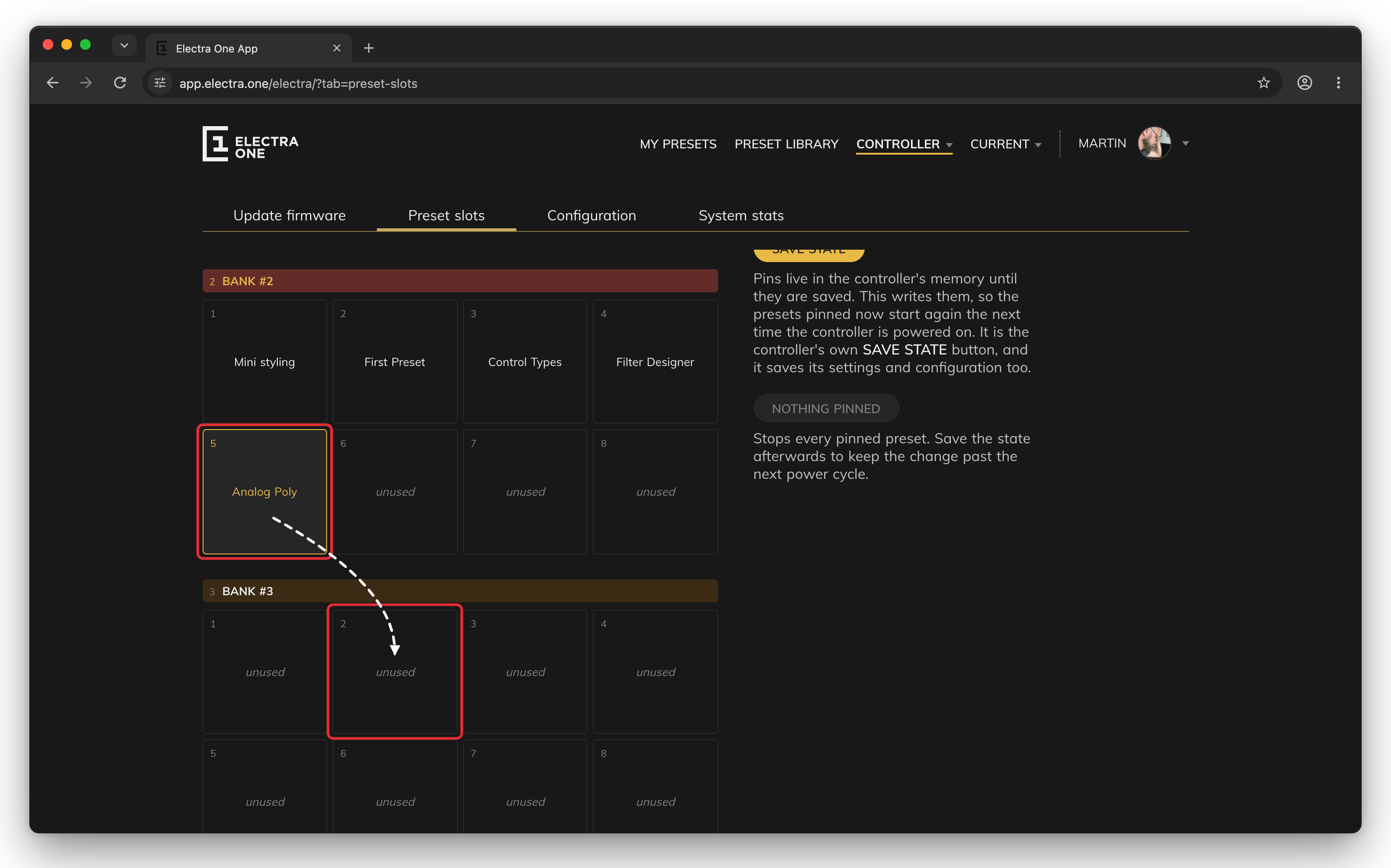Select unused slot 8 in Bank #3
1391x868 pixels.
[656, 786]
